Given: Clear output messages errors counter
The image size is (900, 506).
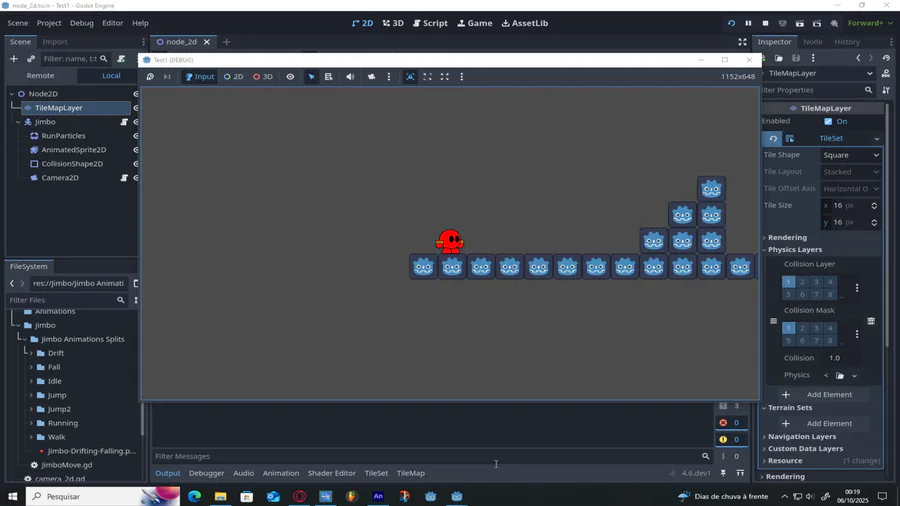Looking at the screenshot, I should (730, 423).
